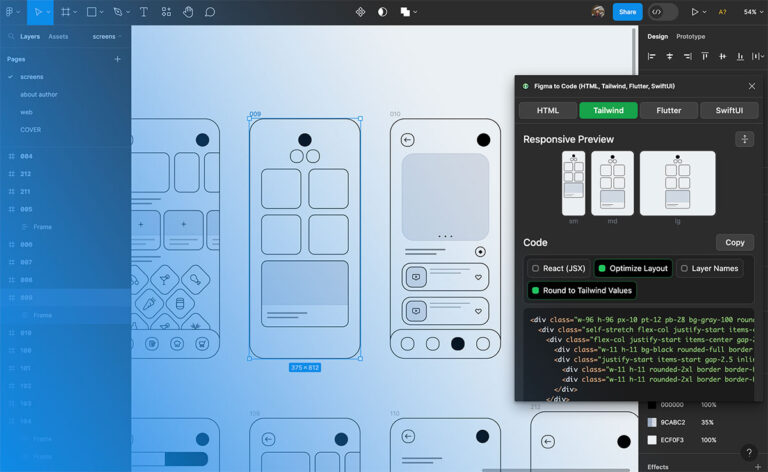Select the Hand tool

188,12
